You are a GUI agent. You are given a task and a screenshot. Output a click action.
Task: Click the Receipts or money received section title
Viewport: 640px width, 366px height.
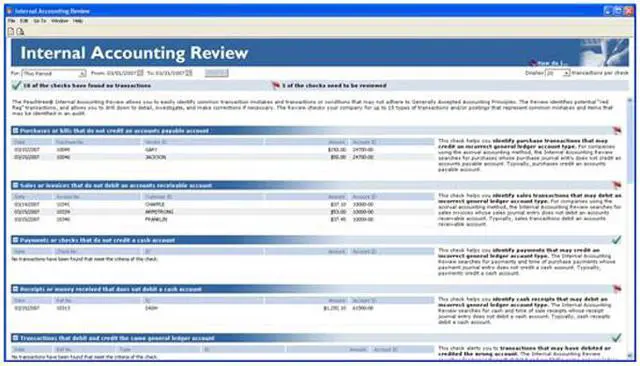pyautogui.click(x=111, y=289)
